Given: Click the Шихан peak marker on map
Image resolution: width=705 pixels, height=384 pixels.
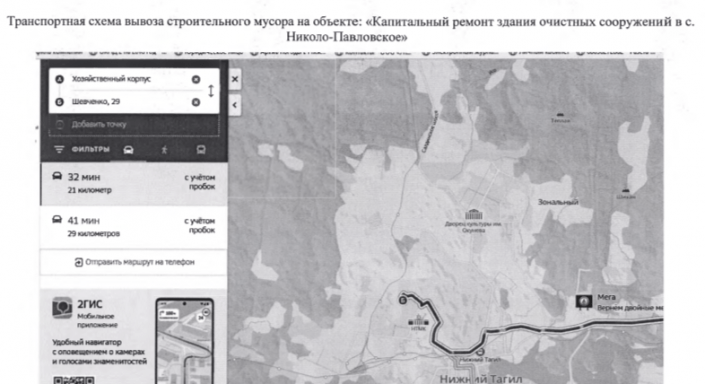Looking at the screenshot, I should pyautogui.click(x=625, y=191).
